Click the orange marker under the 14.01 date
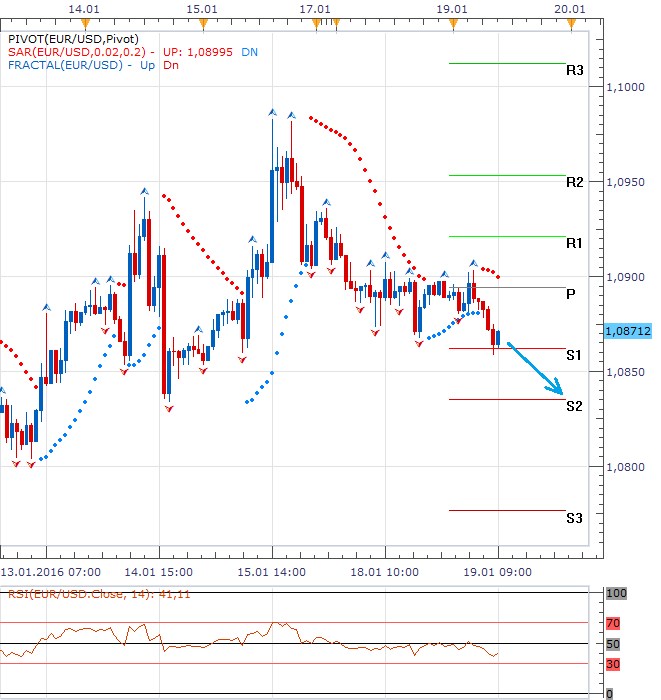 (x=86, y=21)
